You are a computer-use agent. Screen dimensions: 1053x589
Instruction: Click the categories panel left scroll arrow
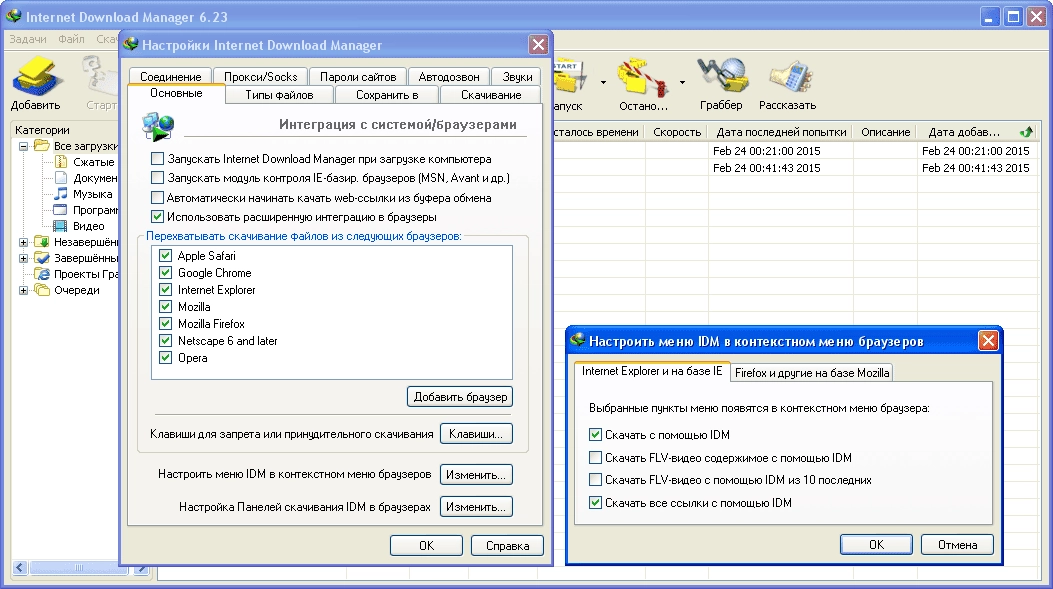20,568
